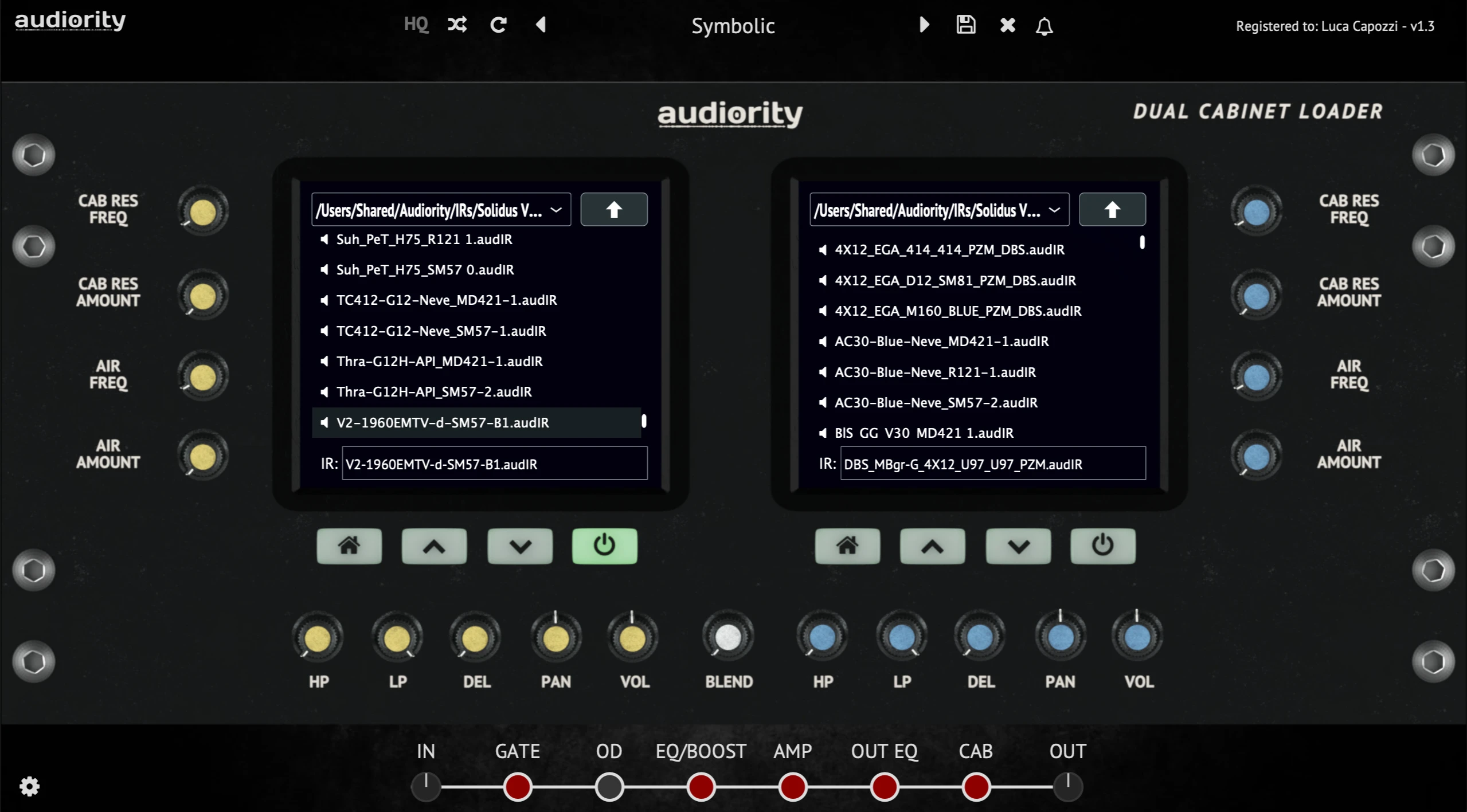1467x812 pixels.
Task: Toggle right cabinet power button
Action: [1102, 546]
